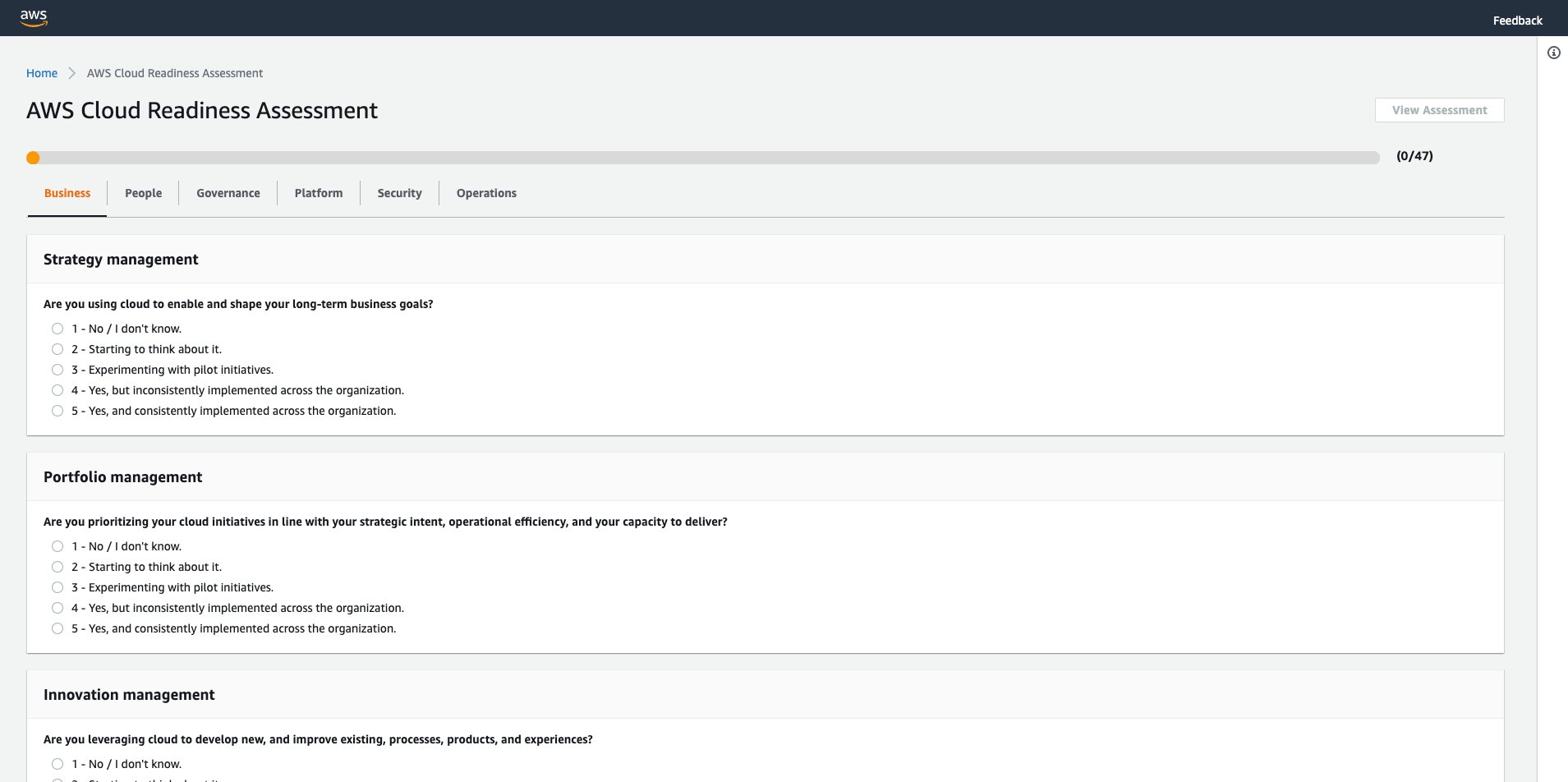1568x782 pixels.
Task: Open the info panel icon
Action: click(x=1553, y=53)
